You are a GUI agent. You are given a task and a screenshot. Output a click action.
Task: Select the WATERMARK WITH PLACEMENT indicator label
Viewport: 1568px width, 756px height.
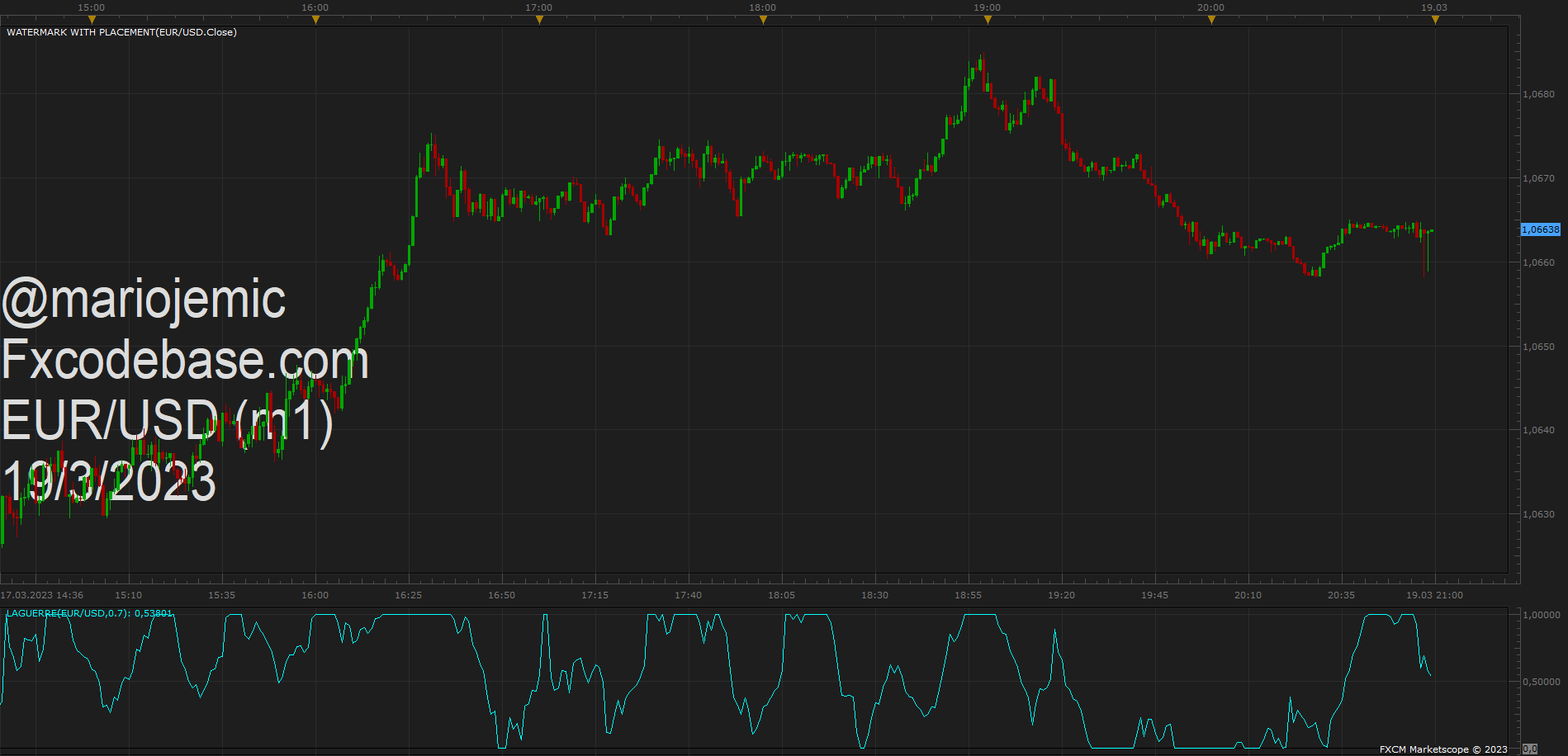coord(121,32)
